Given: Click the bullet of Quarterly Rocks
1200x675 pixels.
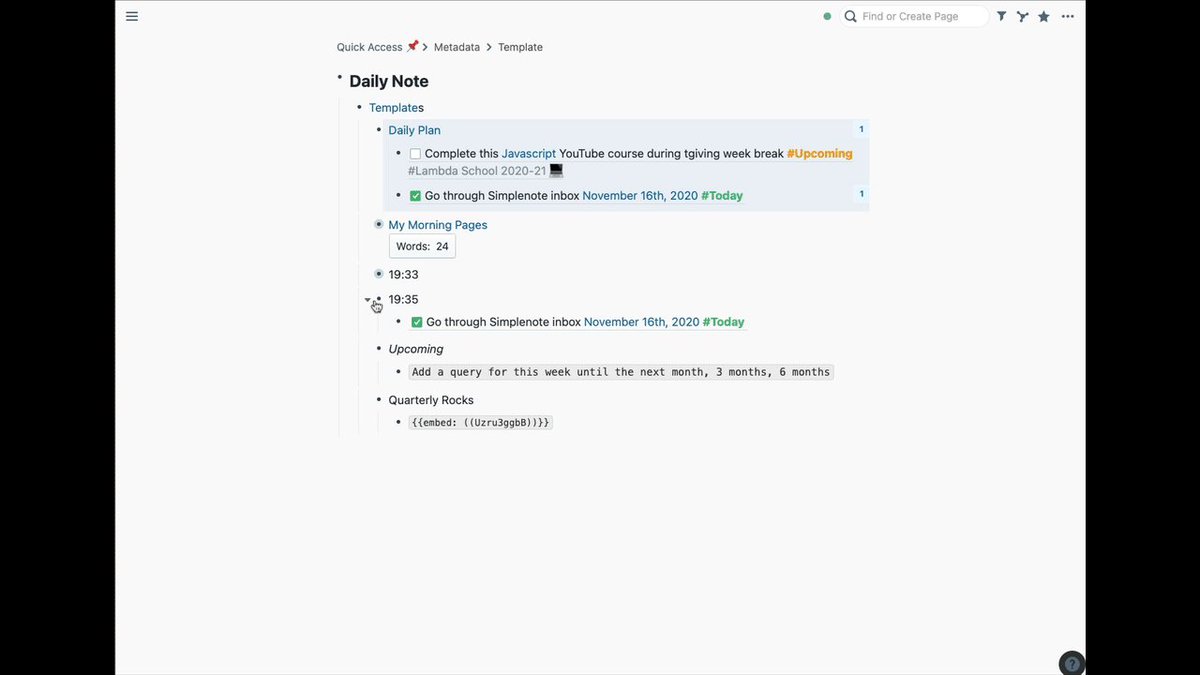Looking at the screenshot, I should 379,399.
